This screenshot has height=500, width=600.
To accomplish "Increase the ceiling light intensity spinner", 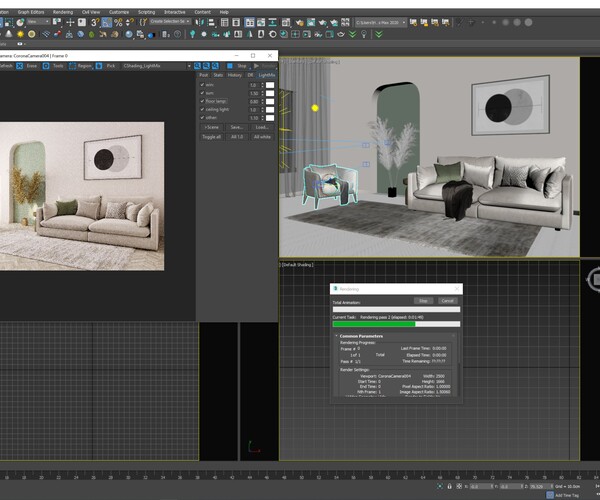I will [262, 108].
